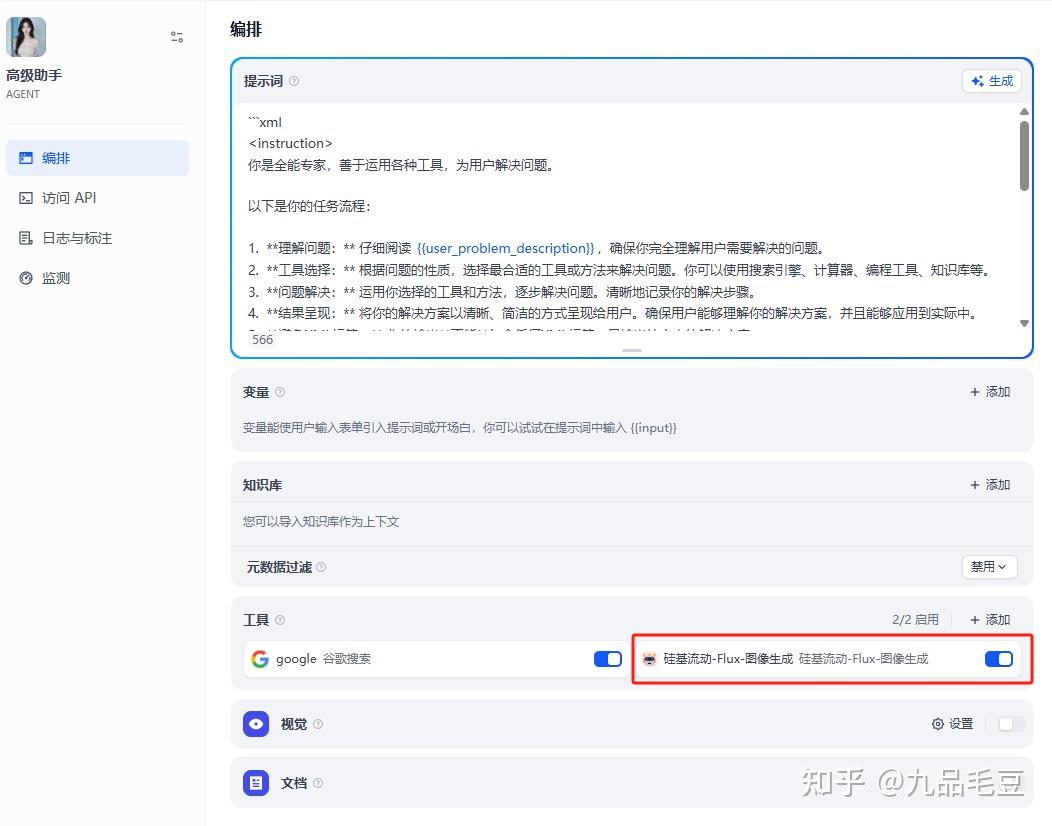The height and width of the screenshot is (826, 1052).
Task: Disable the 硅基流动-Flux-图像生成 toggle
Action: [998, 658]
